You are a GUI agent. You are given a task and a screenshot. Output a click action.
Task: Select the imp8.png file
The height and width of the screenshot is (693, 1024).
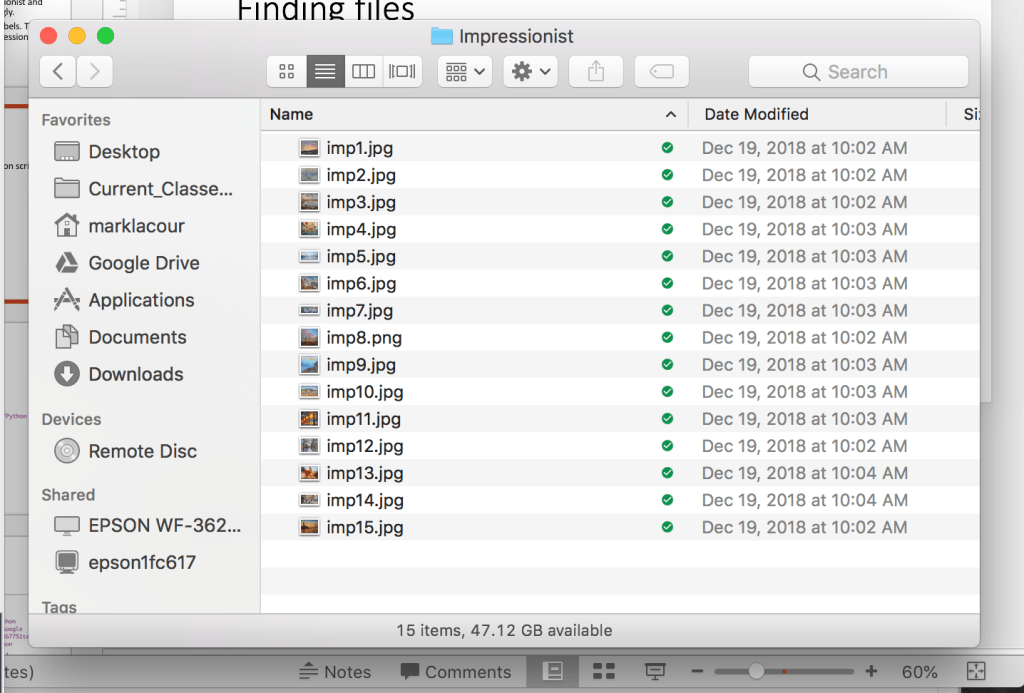coord(364,338)
